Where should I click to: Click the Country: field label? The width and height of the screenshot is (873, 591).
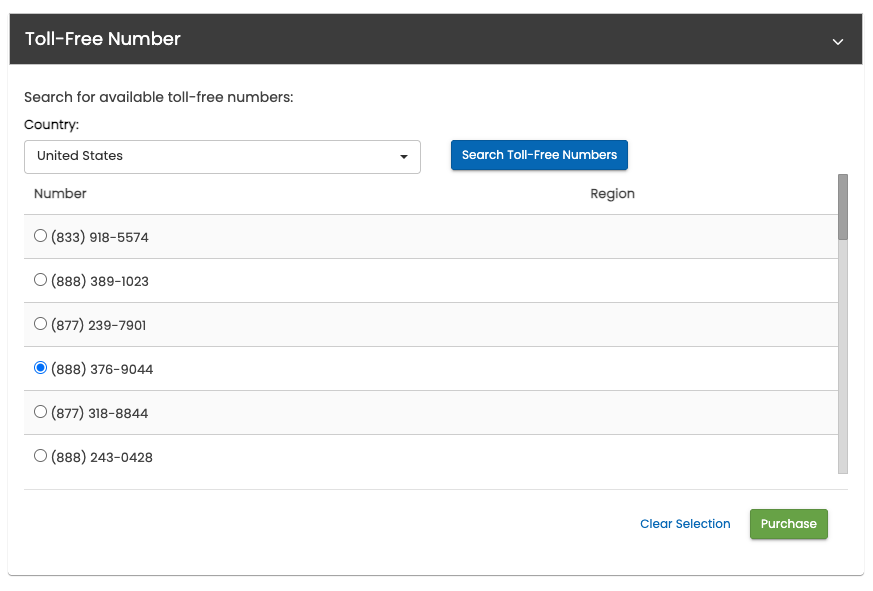tap(51, 125)
